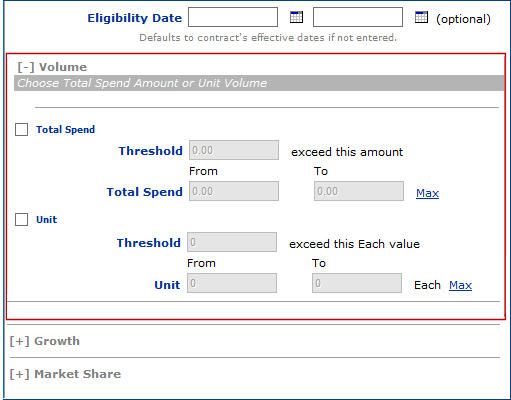Click the Volume section heading text
This screenshot has height=400, width=511.
(63, 67)
